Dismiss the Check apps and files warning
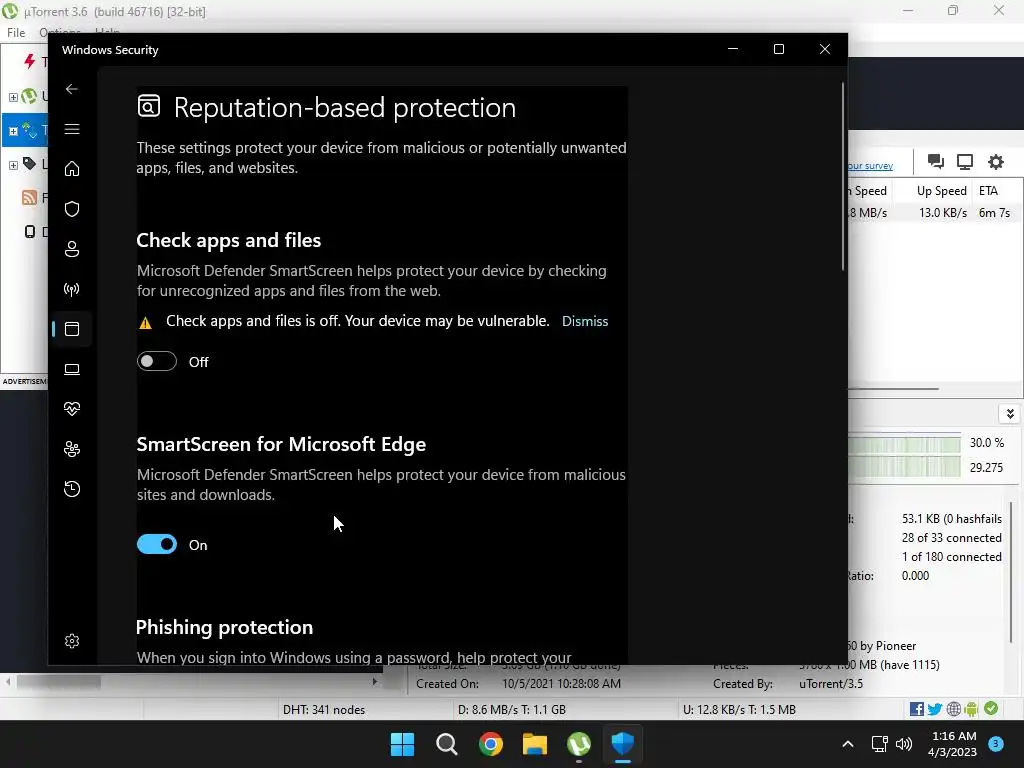 click(x=585, y=321)
